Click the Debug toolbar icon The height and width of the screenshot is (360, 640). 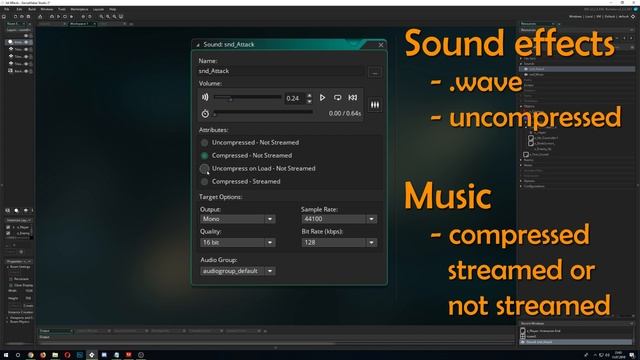point(52,17)
